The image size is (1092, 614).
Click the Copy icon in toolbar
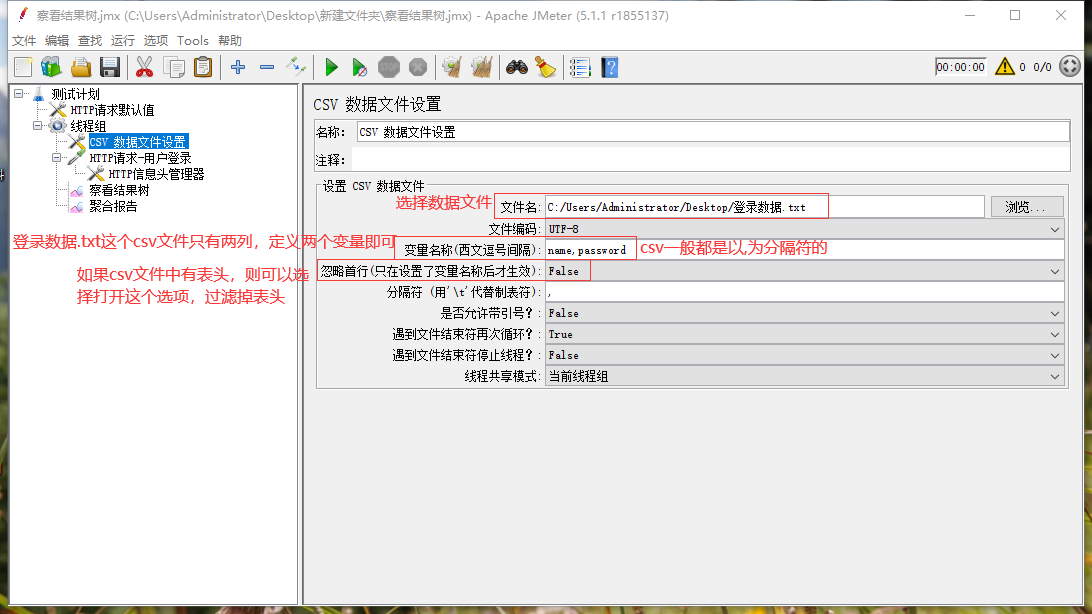[173, 68]
